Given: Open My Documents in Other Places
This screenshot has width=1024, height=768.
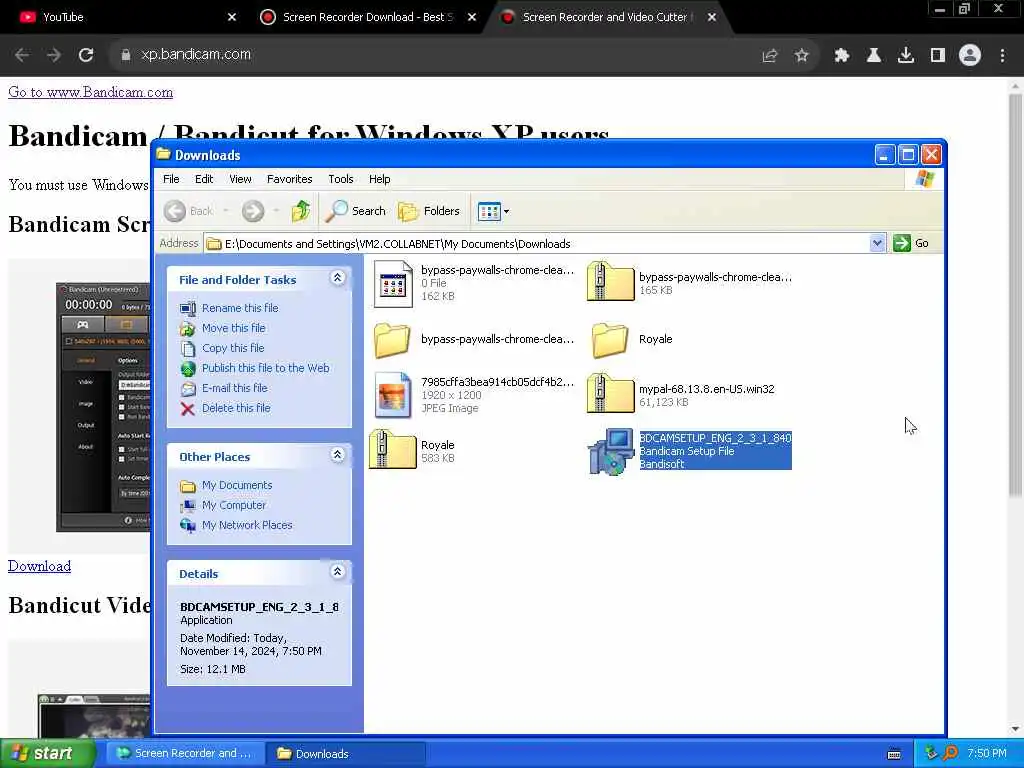Looking at the screenshot, I should click(236, 485).
